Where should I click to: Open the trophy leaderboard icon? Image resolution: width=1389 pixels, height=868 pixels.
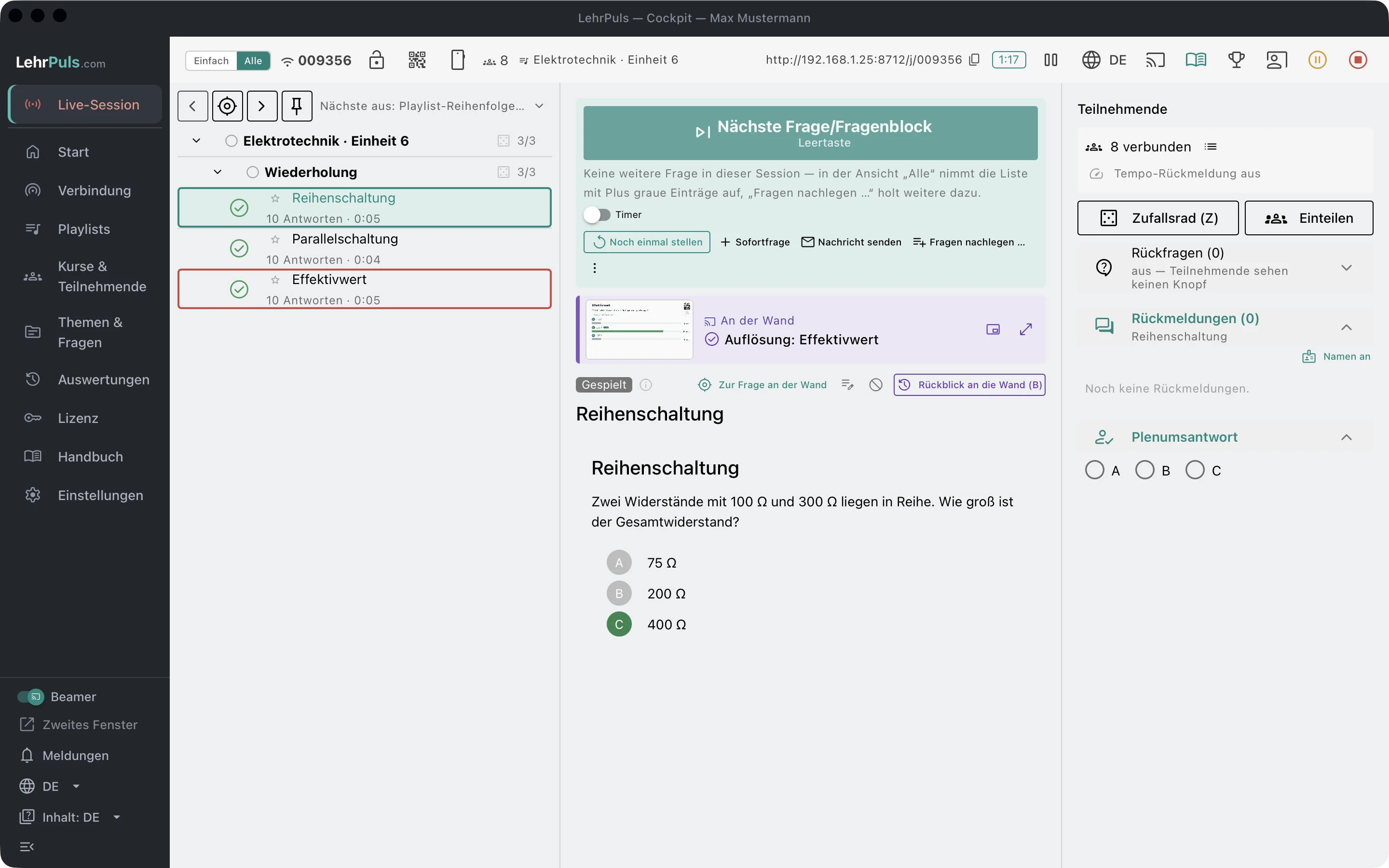click(1236, 60)
